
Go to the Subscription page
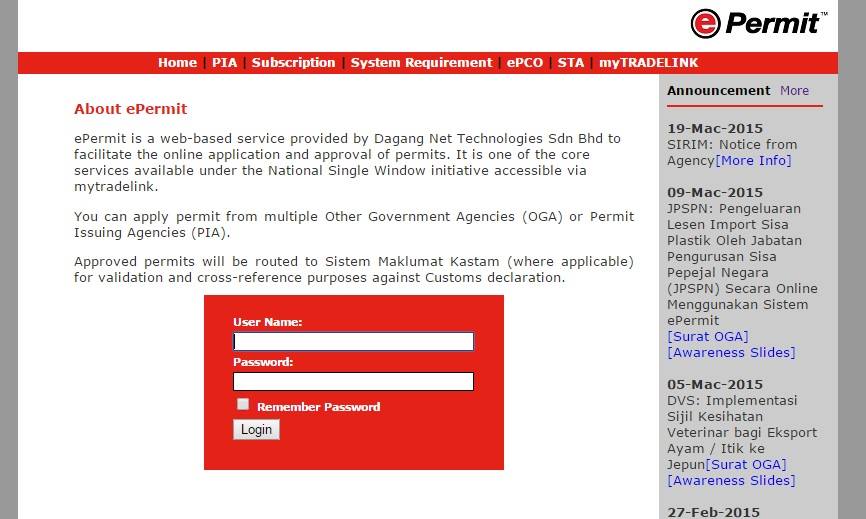(293, 62)
